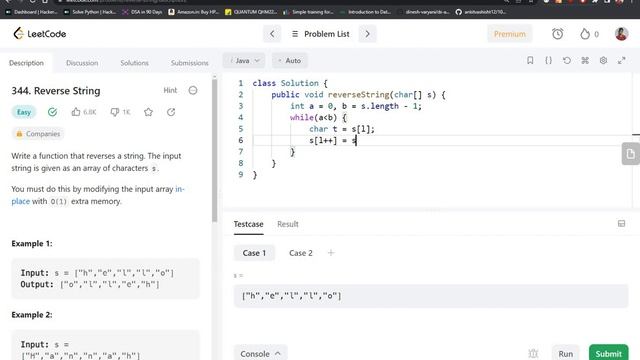Reset code to default icon

567,60
